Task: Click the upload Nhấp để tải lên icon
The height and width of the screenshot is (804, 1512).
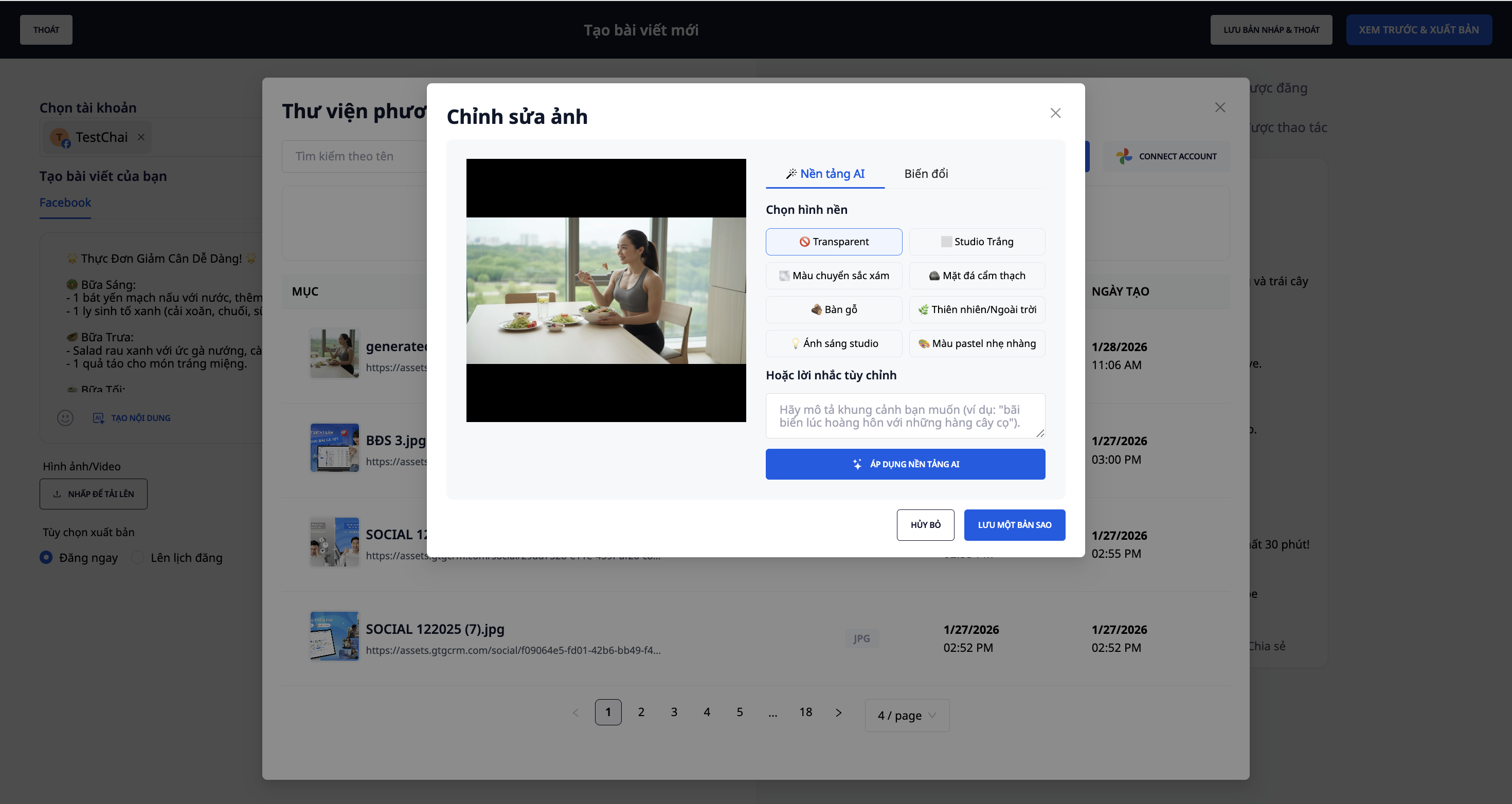Action: (57, 494)
